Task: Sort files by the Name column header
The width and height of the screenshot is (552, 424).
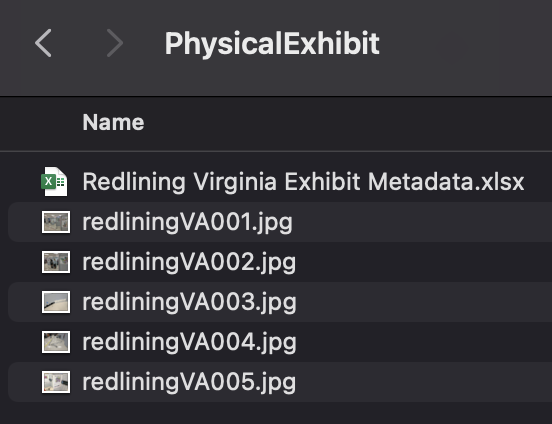Action: (x=113, y=122)
